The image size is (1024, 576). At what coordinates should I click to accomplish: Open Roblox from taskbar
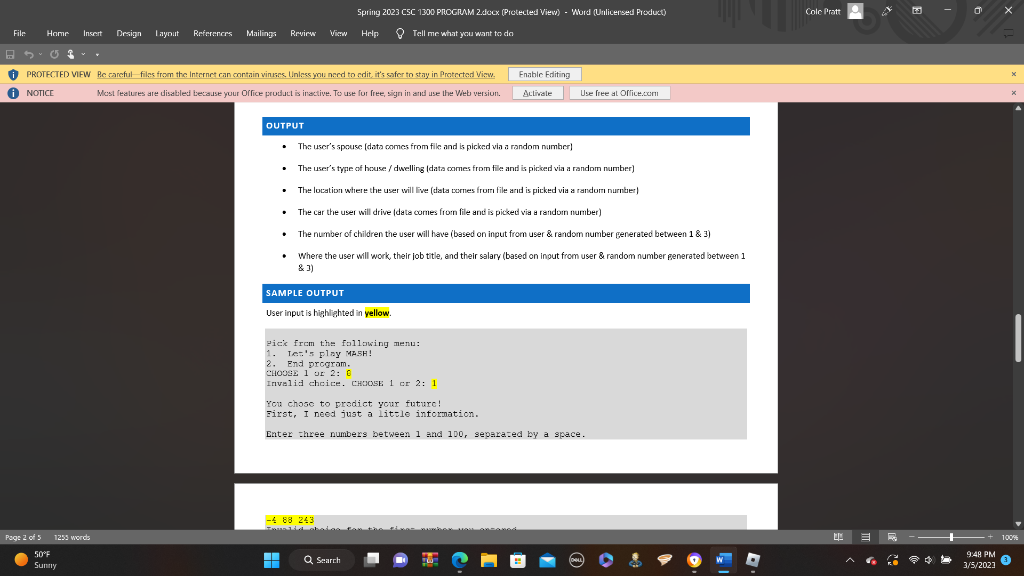pyautogui.click(x=752, y=560)
